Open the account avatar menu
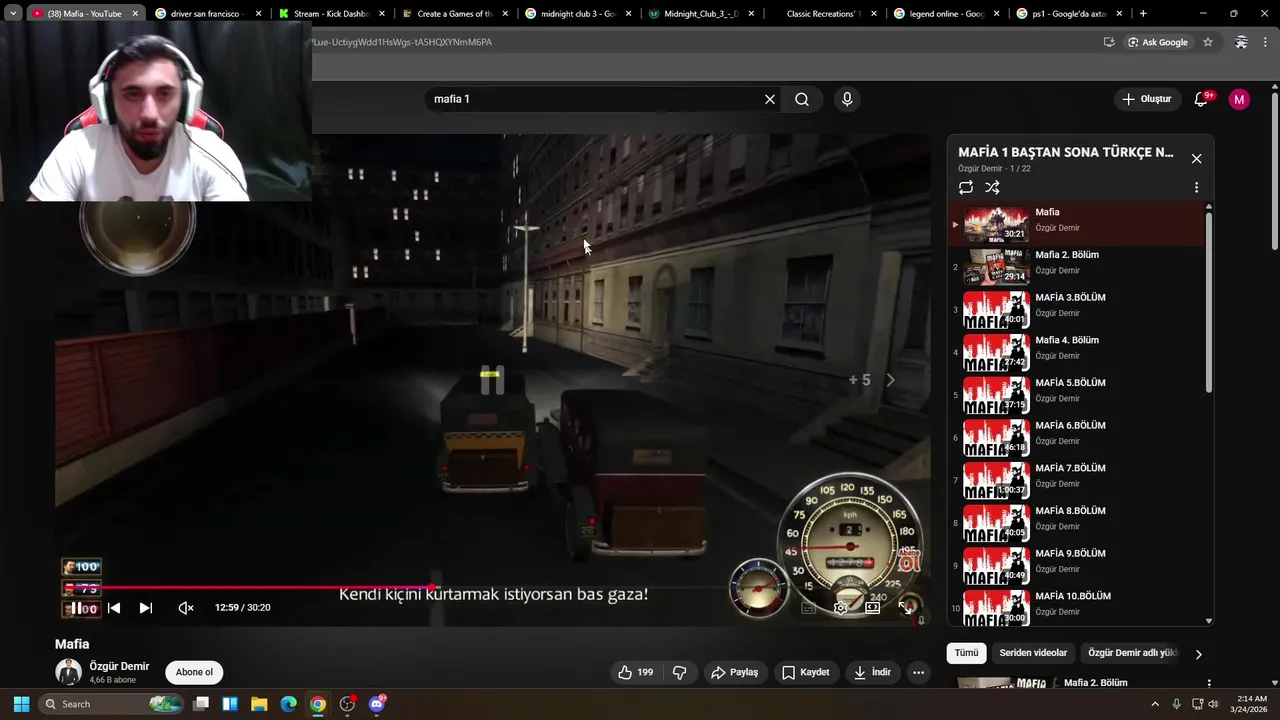The height and width of the screenshot is (720, 1280). click(x=1239, y=99)
